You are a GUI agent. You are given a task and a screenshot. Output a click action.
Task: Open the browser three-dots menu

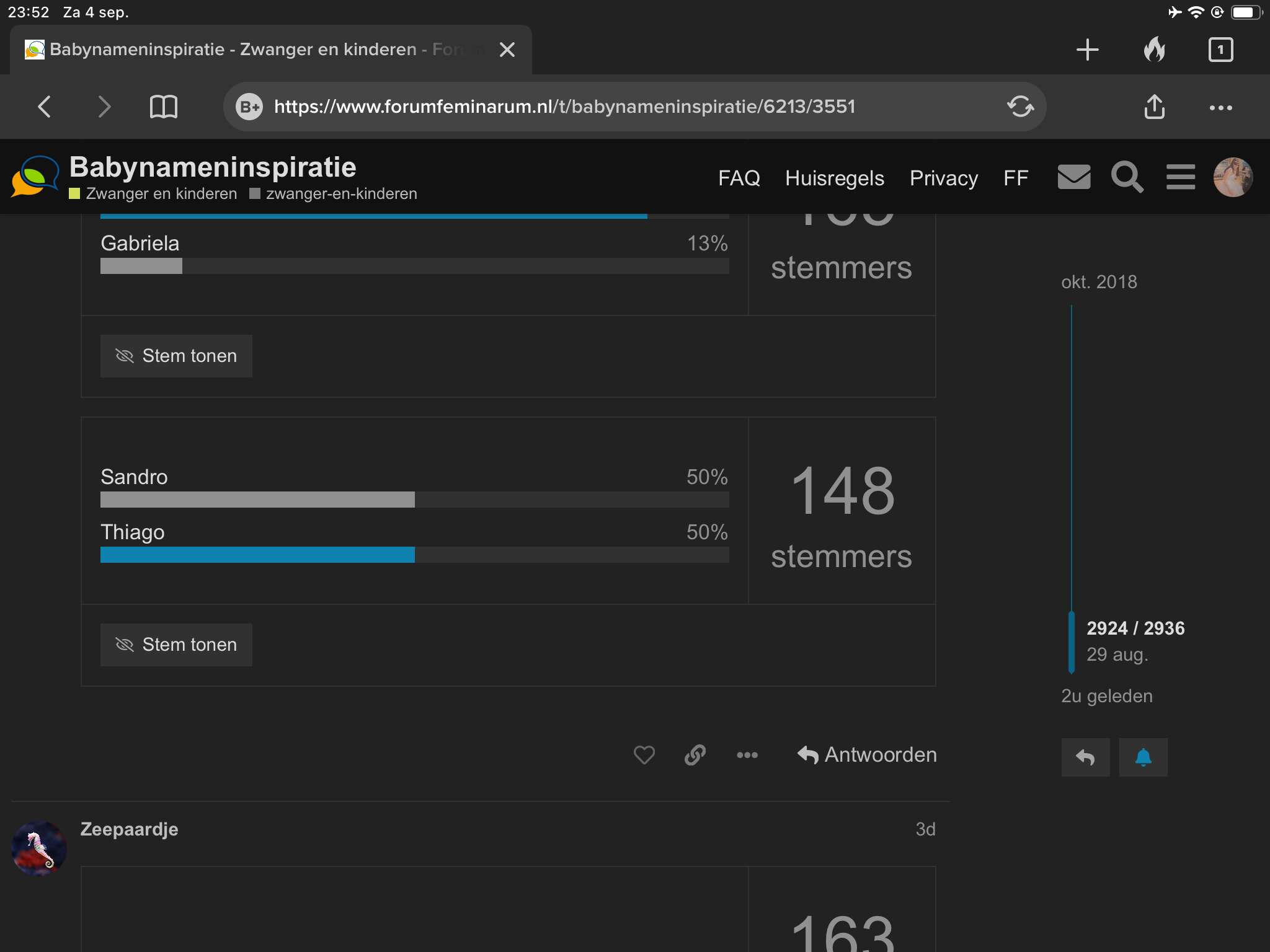tap(1220, 107)
